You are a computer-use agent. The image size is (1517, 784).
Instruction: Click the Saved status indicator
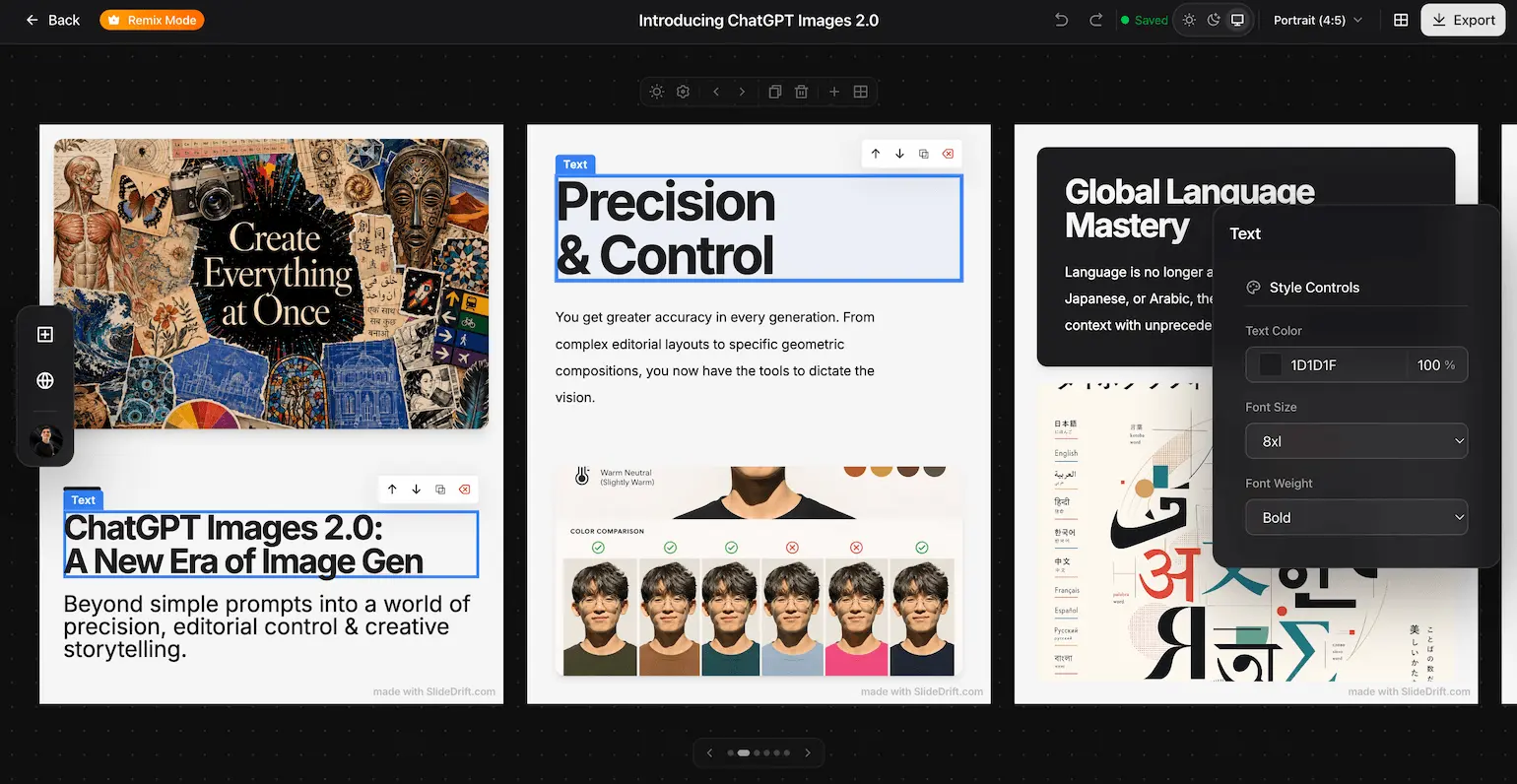point(1144,20)
